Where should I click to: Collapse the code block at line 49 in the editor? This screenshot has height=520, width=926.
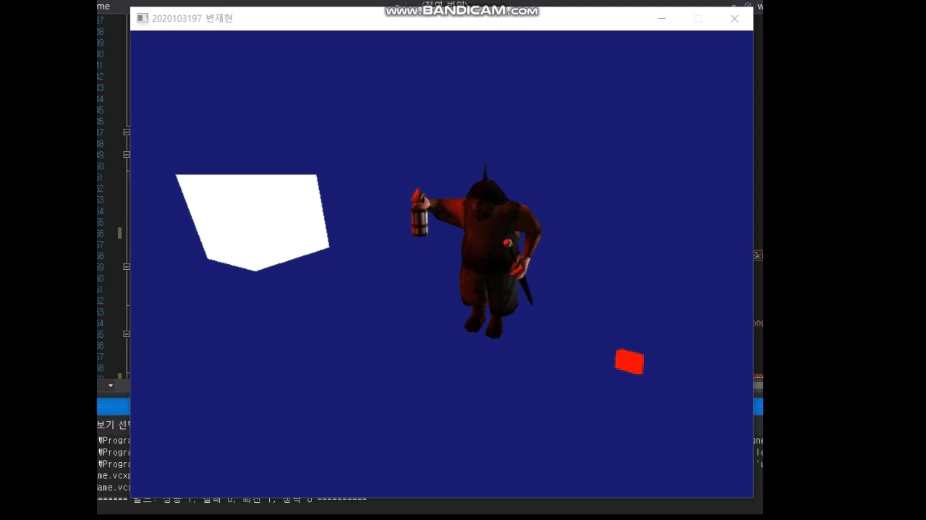[126, 155]
